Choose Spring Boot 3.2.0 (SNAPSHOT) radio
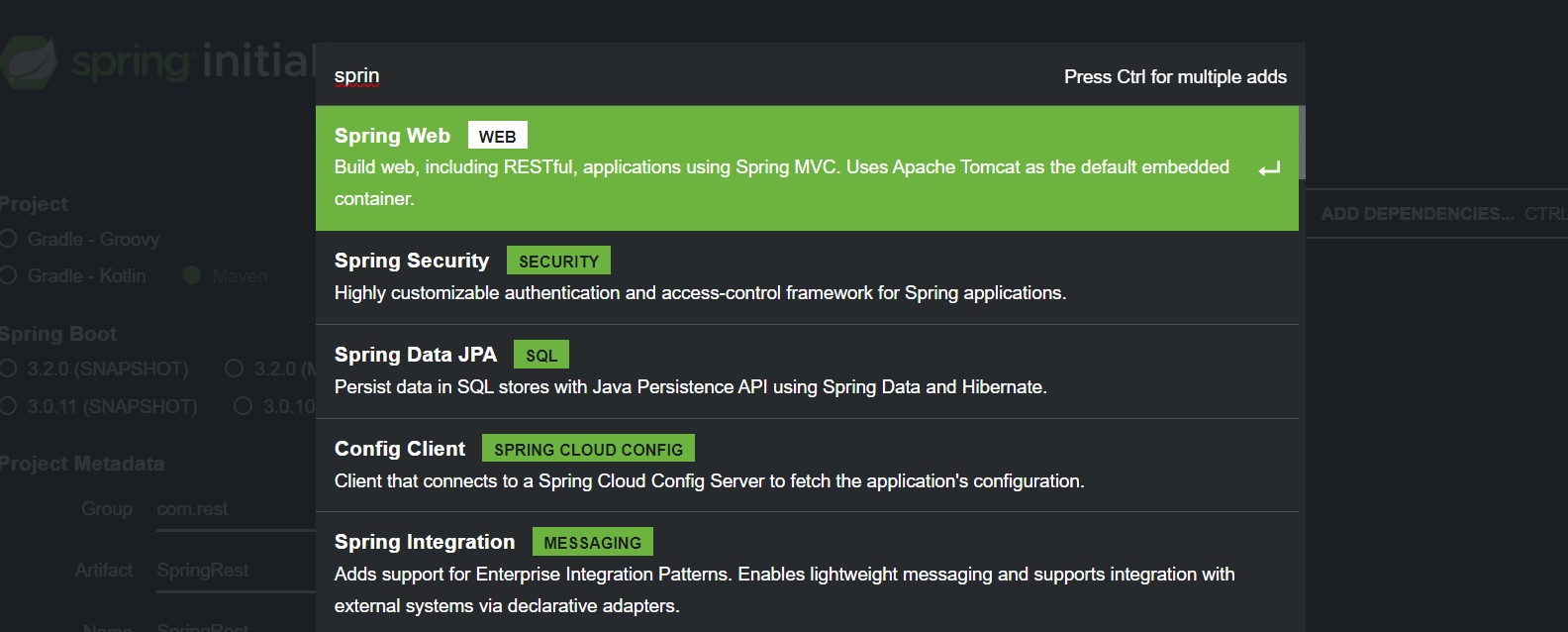Screen dimensions: 1568x632 tap(8, 369)
